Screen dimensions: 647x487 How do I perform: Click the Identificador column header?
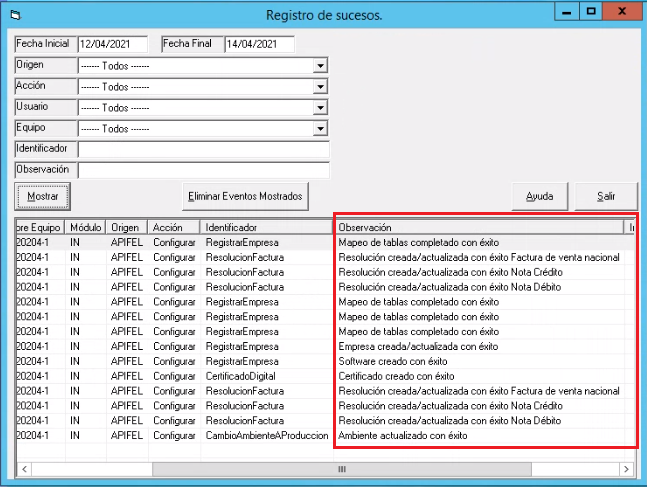point(266,227)
